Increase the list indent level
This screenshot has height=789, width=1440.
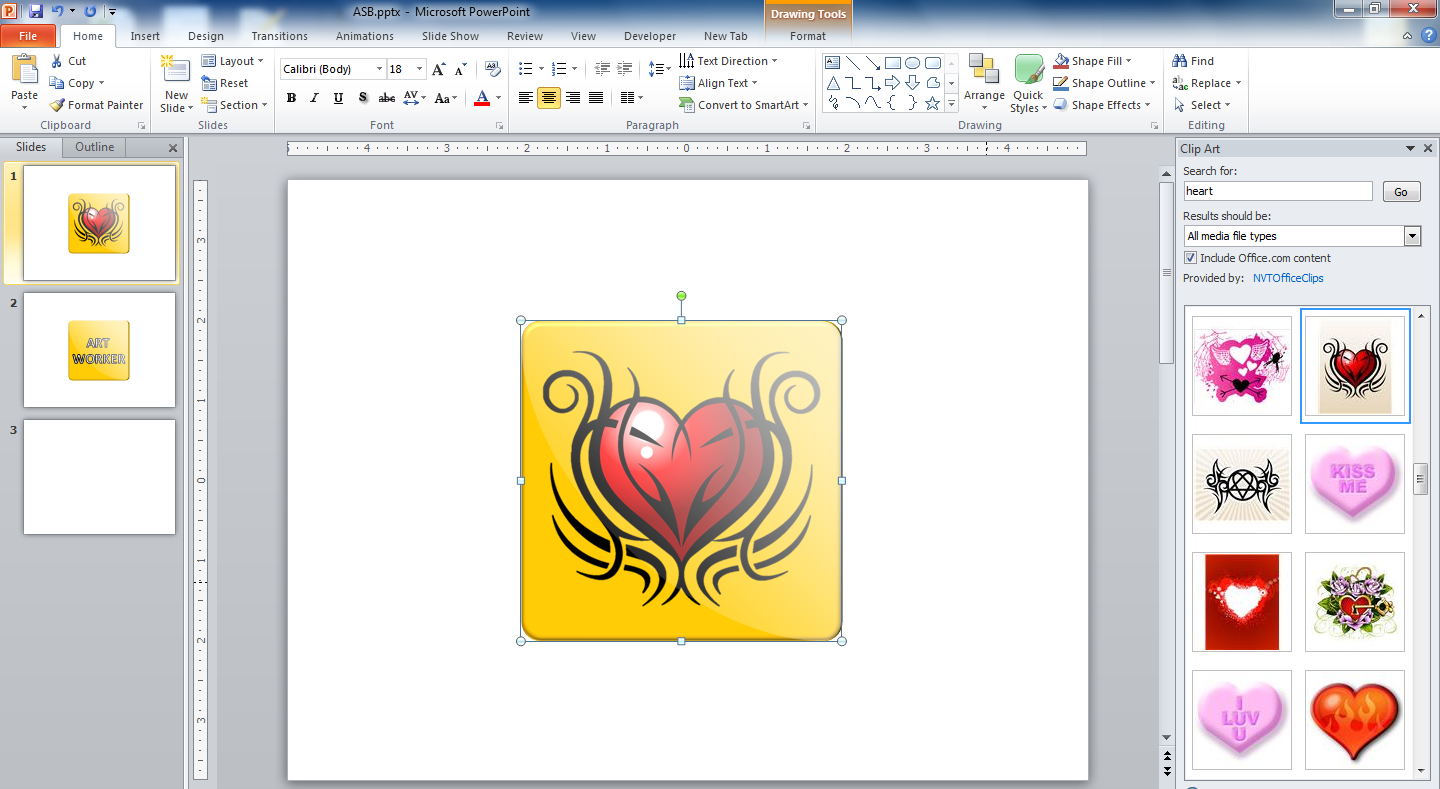[x=626, y=69]
